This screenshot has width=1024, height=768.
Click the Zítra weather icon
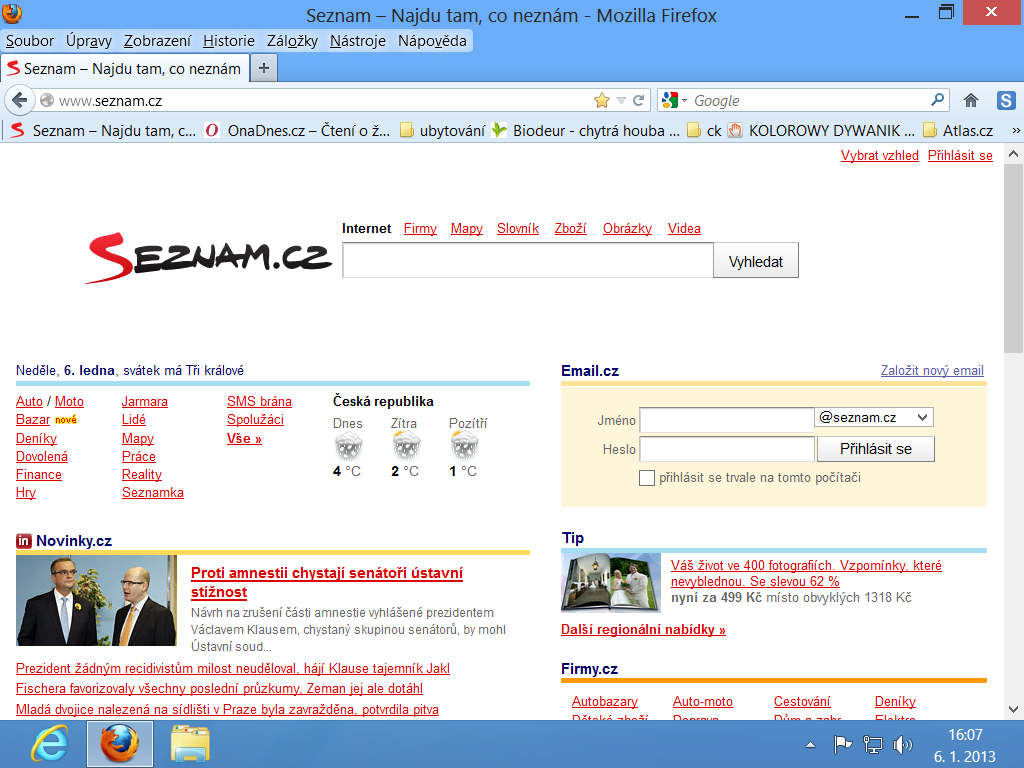(406, 447)
